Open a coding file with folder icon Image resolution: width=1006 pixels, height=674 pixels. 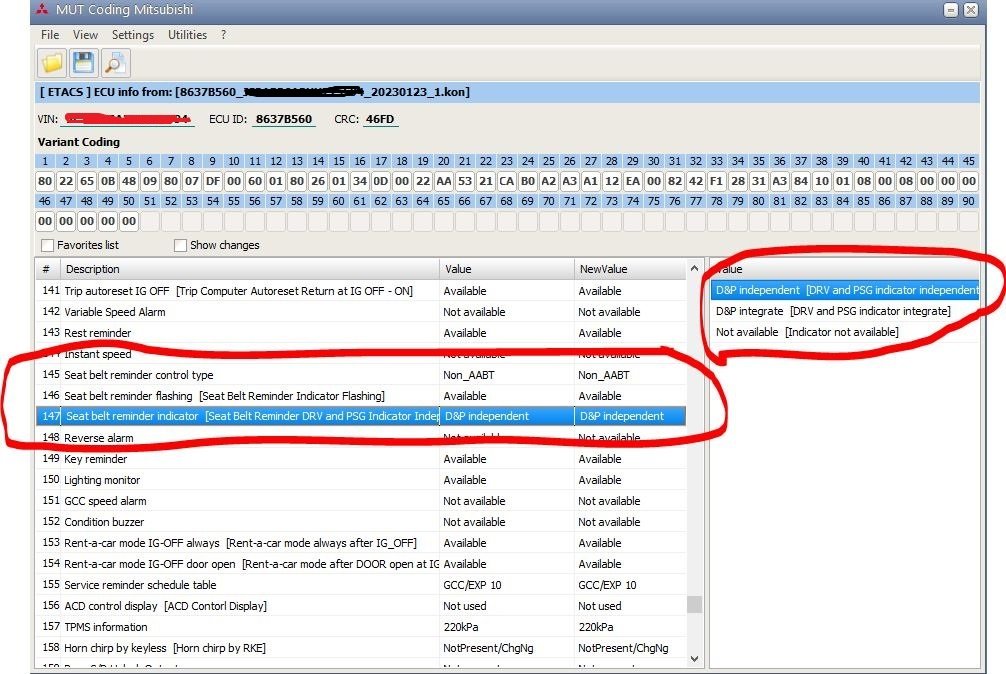tap(52, 63)
